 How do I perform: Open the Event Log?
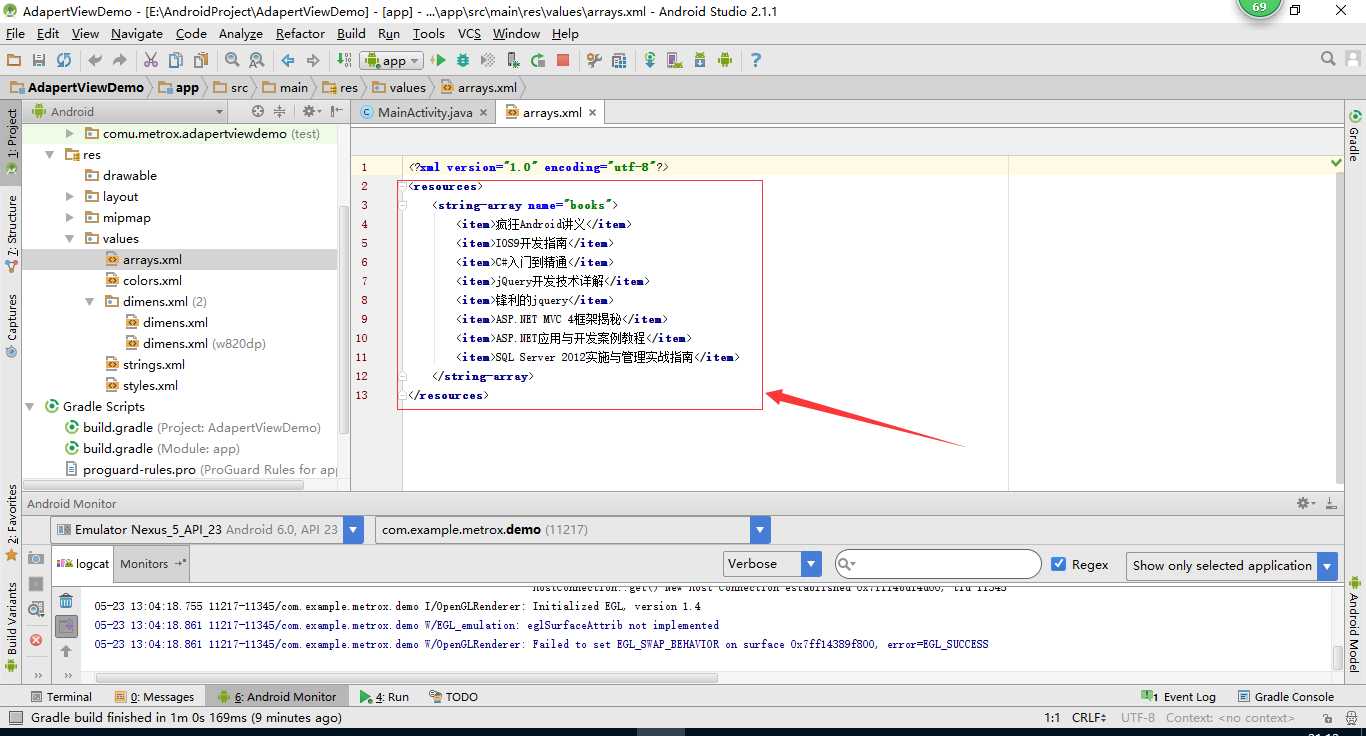point(1178,697)
